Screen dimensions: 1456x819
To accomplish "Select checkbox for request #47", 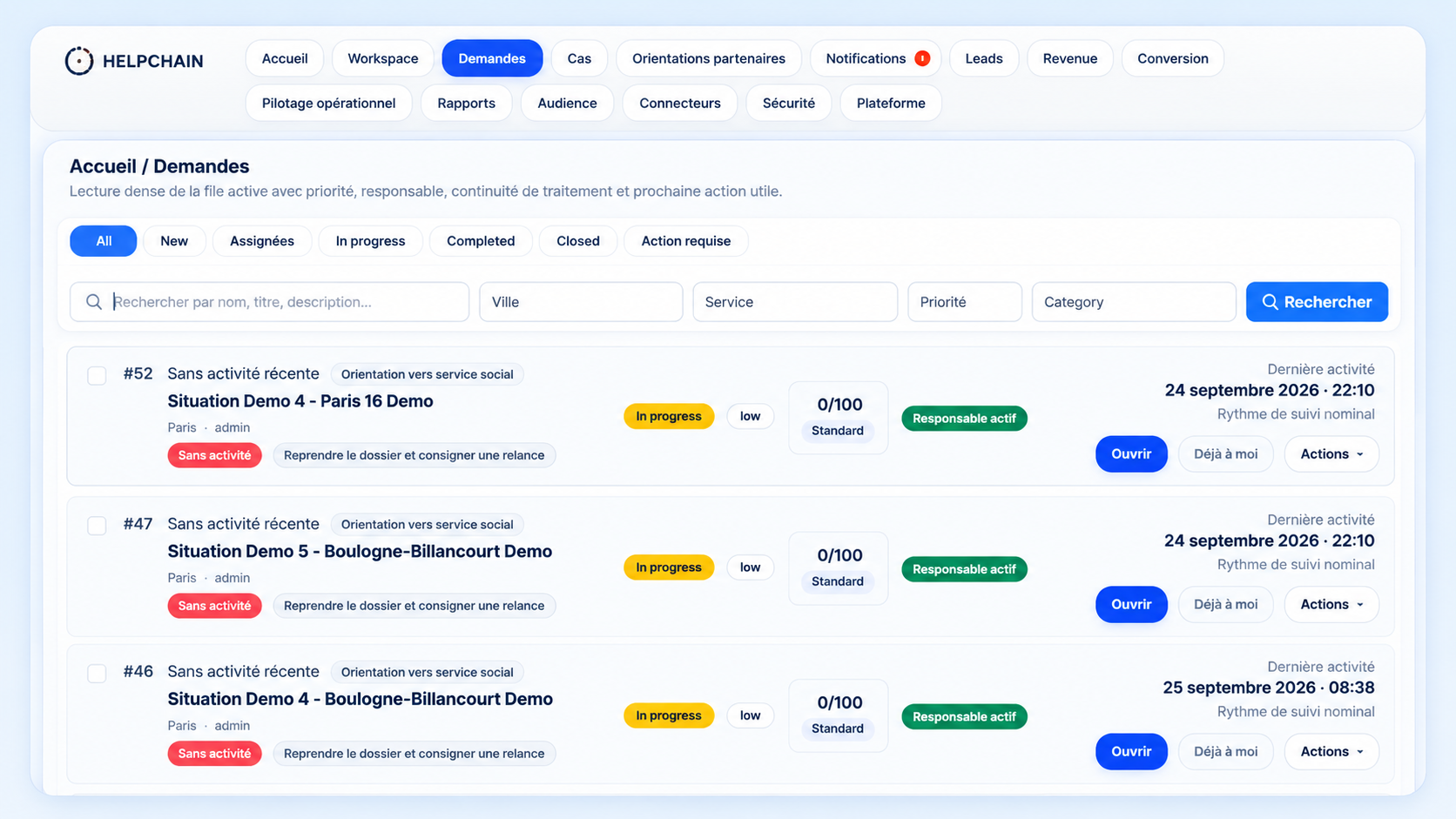I will point(97,526).
